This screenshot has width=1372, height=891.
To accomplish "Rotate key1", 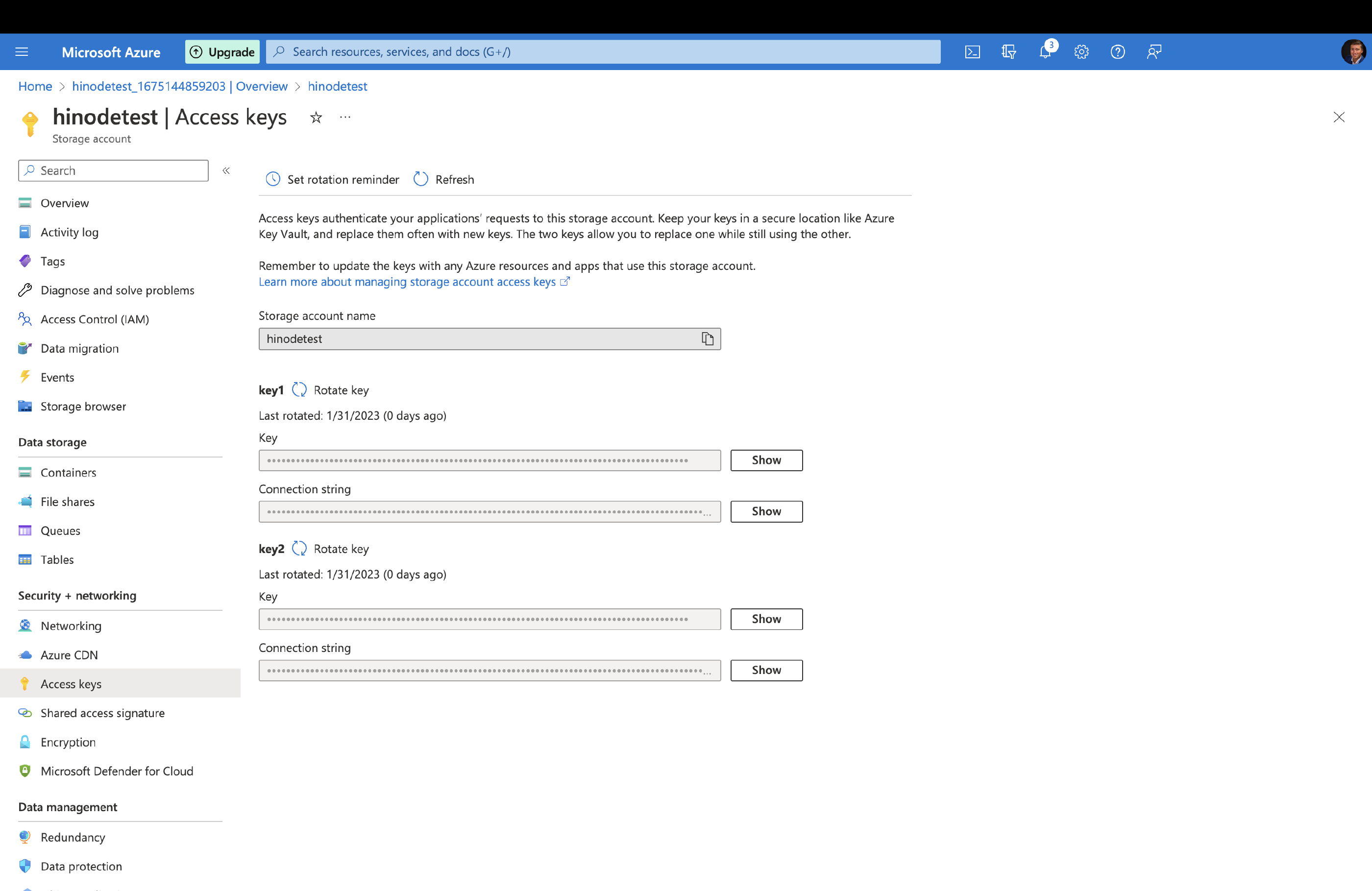I will click(331, 390).
